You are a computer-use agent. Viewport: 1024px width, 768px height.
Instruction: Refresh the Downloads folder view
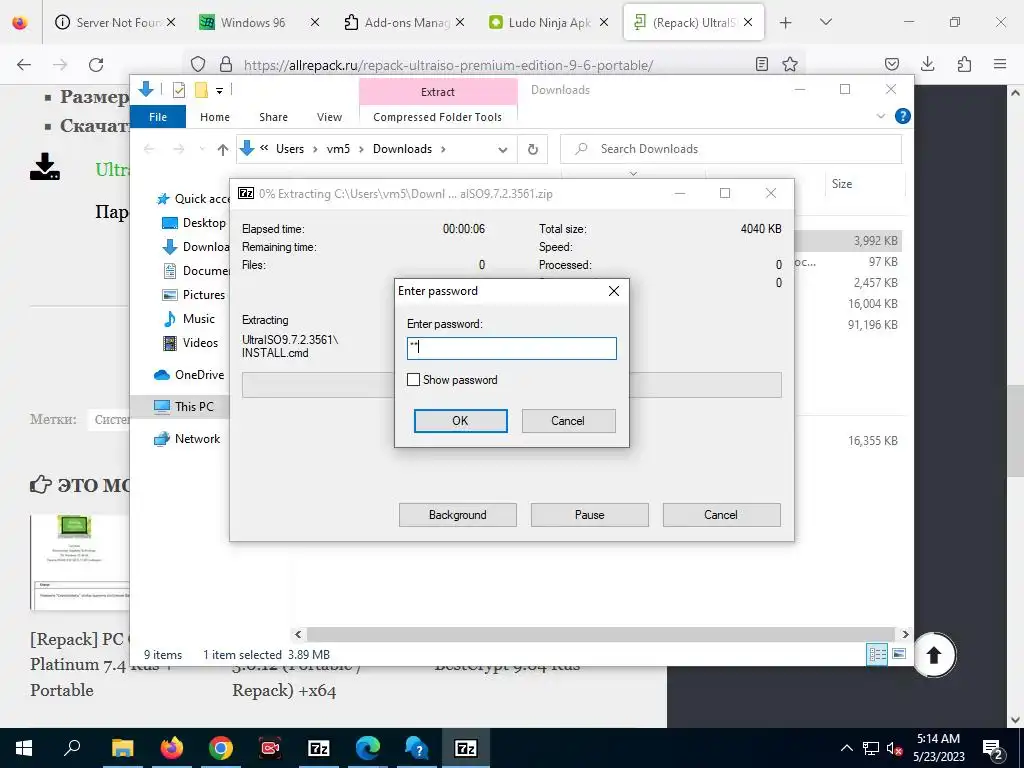click(x=533, y=150)
